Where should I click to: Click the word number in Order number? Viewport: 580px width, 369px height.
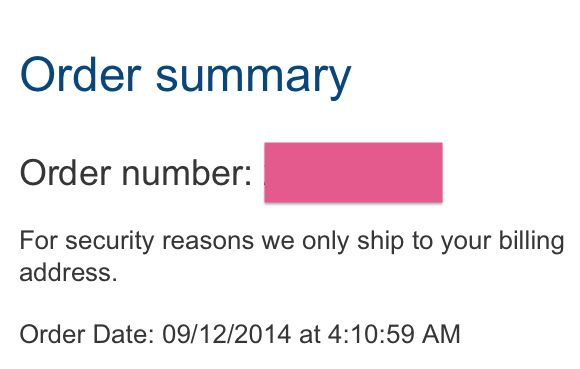(x=186, y=173)
